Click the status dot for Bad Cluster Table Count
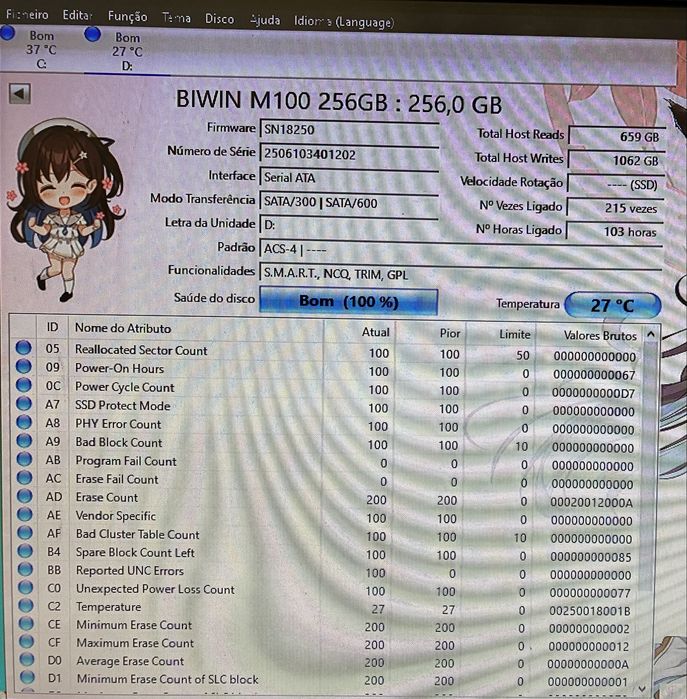Screen dimensions: 687x699 25,532
